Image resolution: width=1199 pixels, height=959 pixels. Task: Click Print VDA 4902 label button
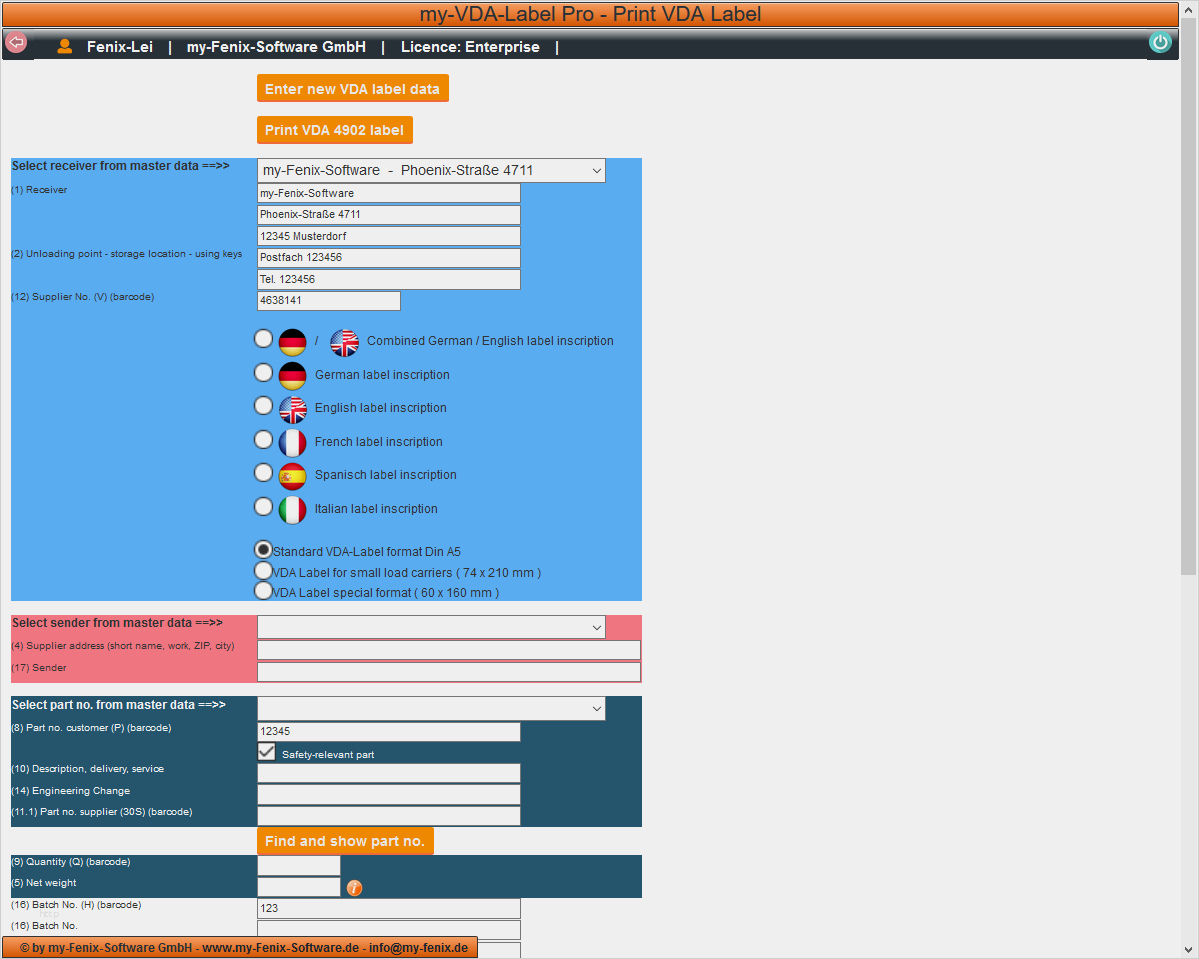pos(335,130)
